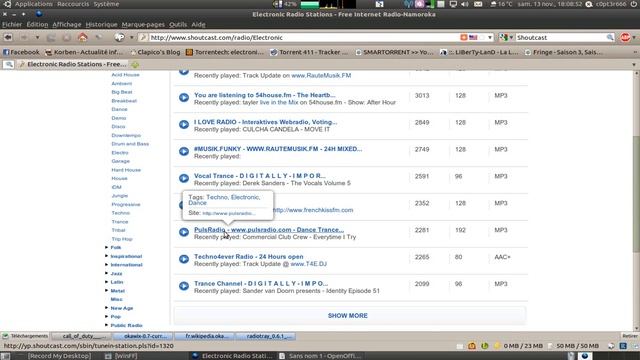Open the Fichier menu
Image resolution: width=640 pixels, height=360 pixels.
pos(12,24)
